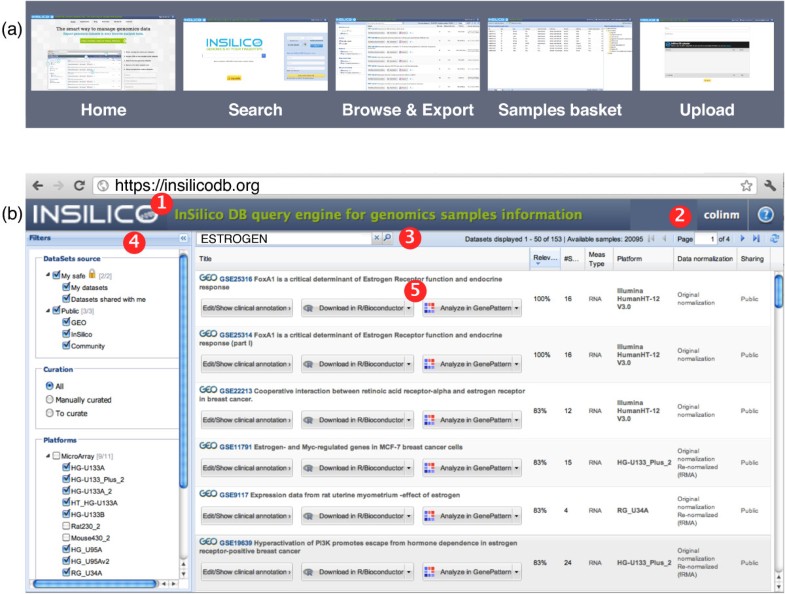Open the Browse & Export page thumbnail

[408, 54]
